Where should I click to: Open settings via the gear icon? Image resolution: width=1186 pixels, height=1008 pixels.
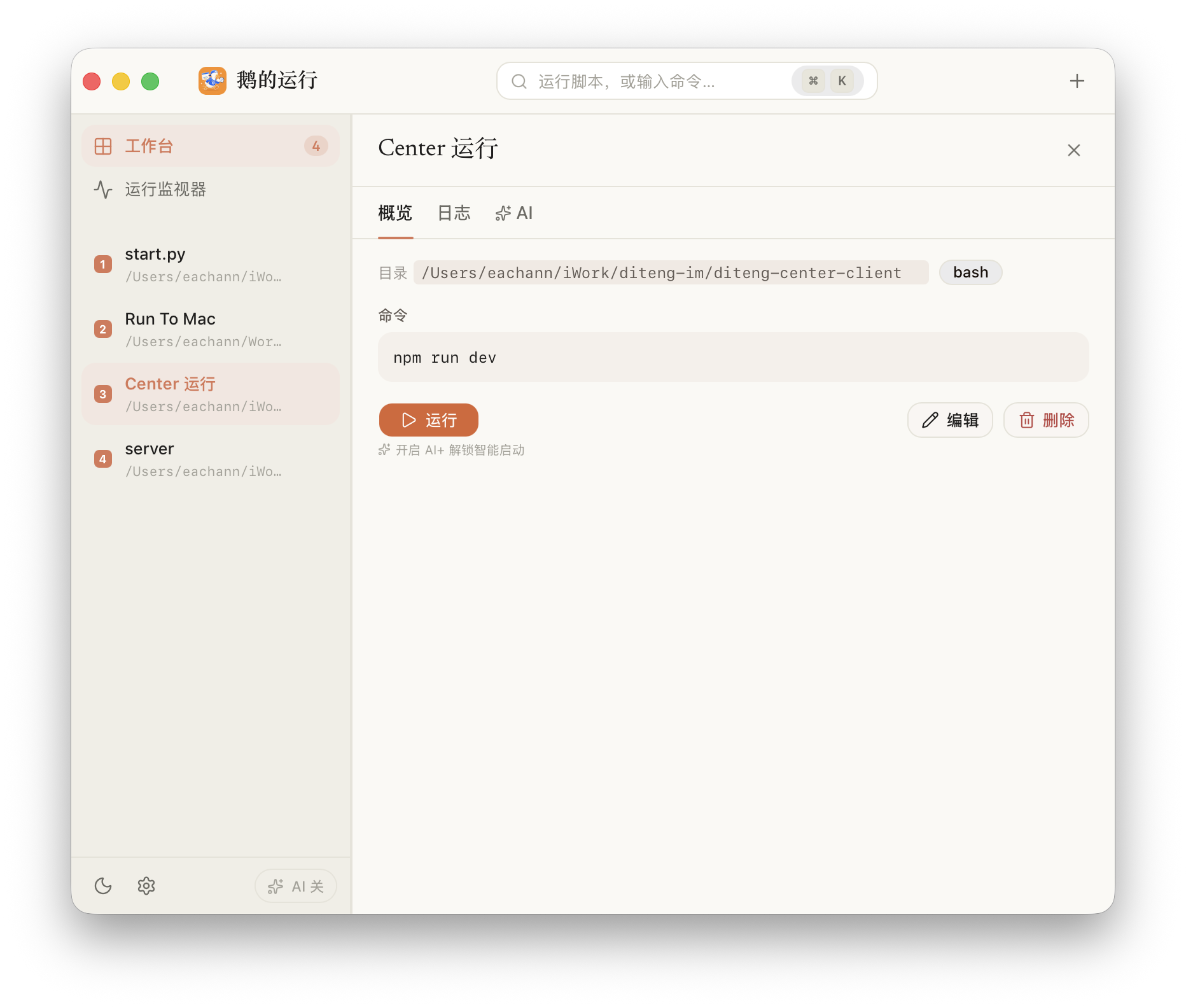(146, 885)
